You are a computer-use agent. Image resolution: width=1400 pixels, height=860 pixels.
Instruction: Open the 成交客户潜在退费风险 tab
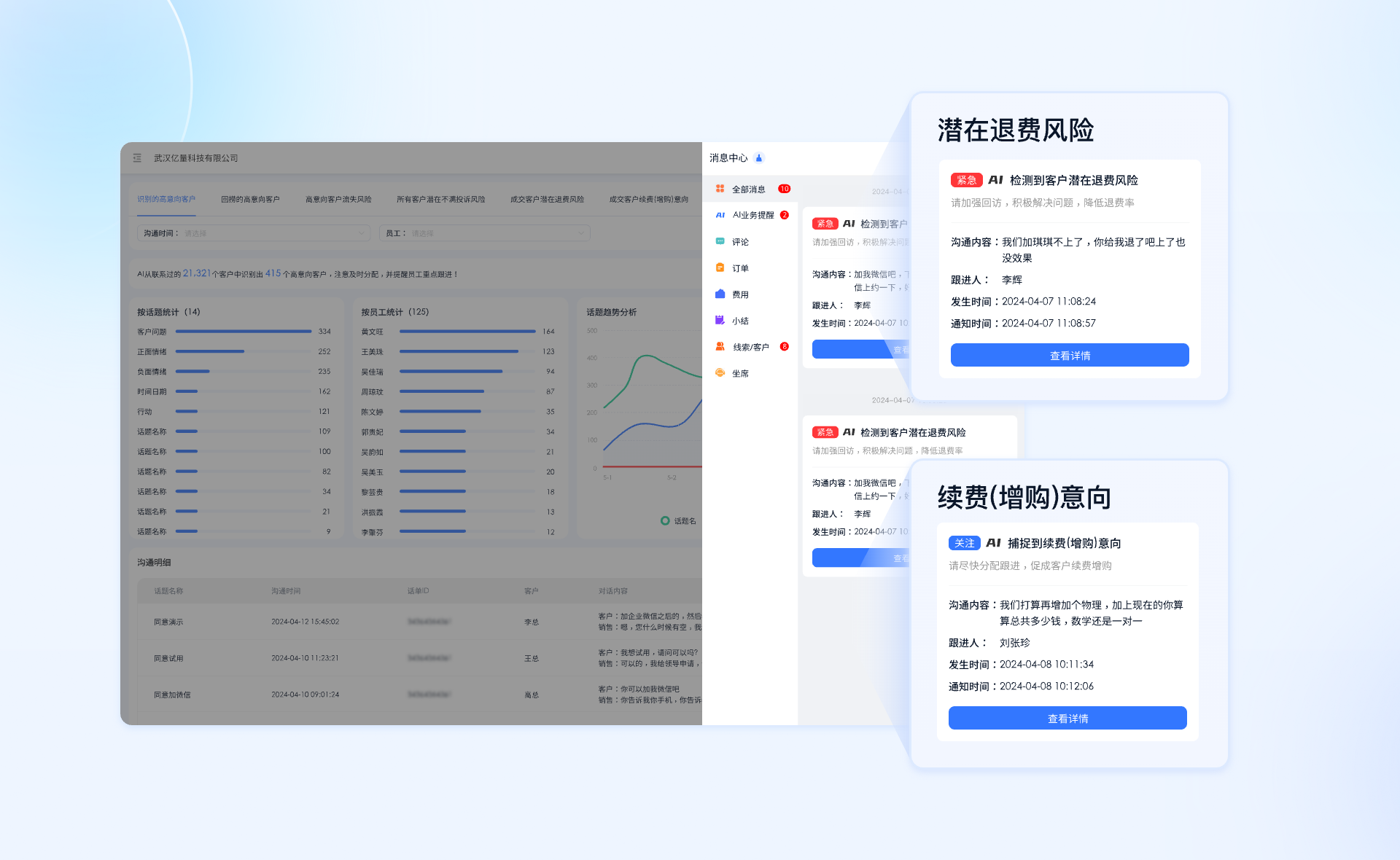[547, 199]
